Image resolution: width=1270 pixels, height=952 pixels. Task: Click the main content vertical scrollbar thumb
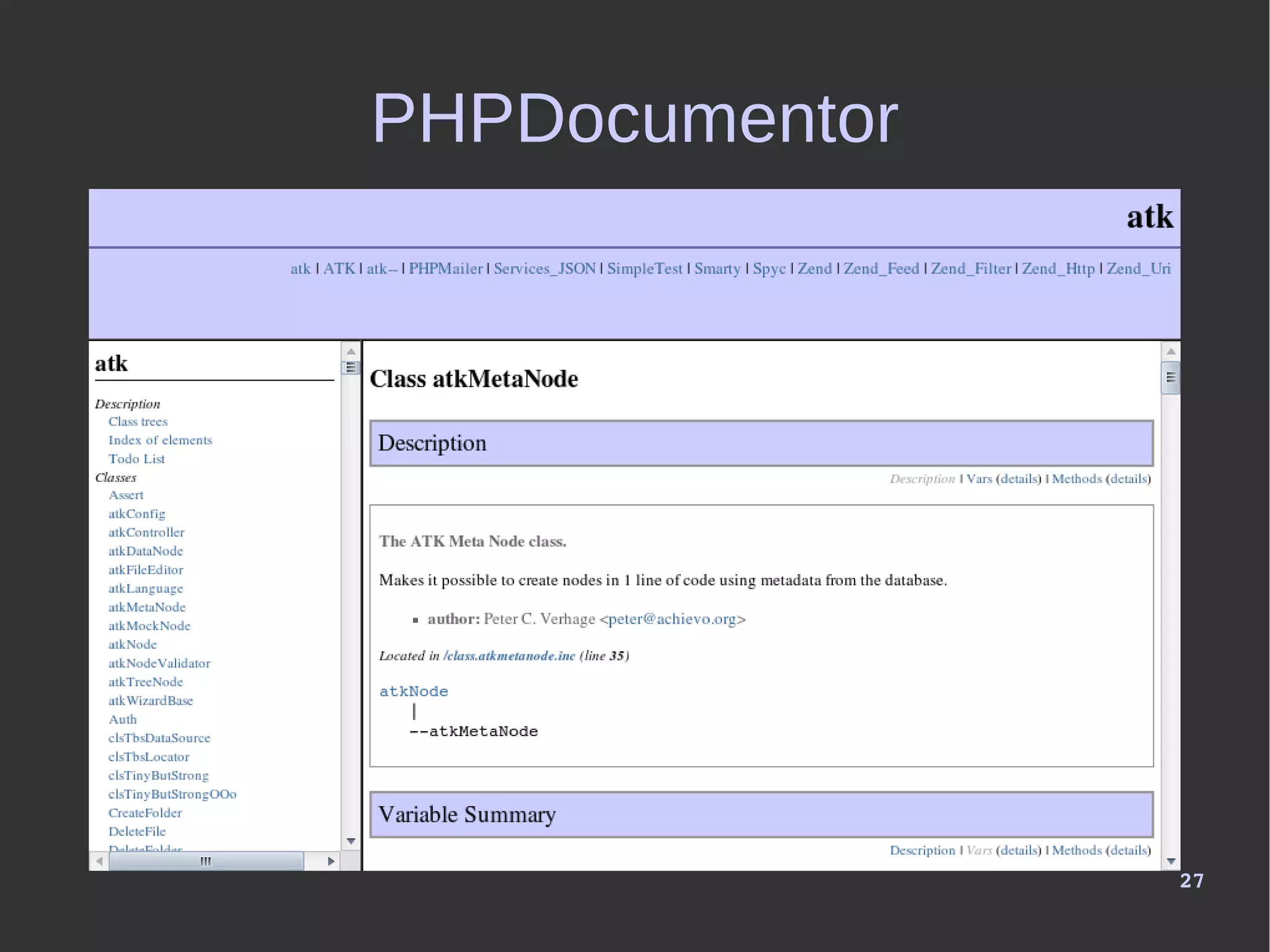pos(1171,377)
